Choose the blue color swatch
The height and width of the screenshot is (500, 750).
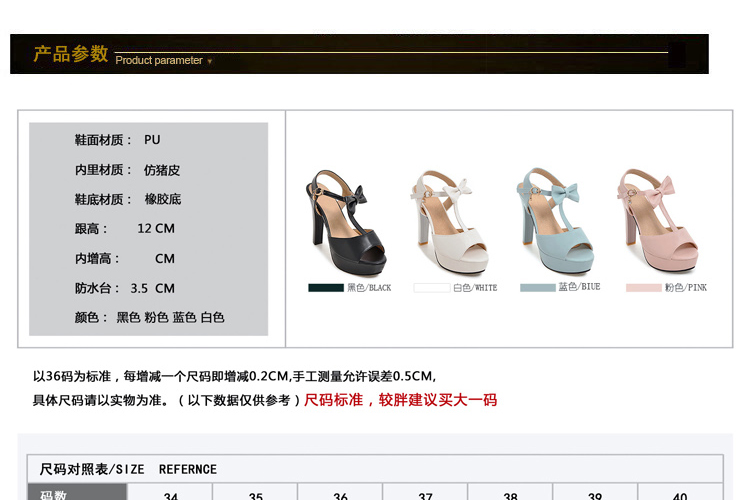tap(537, 288)
